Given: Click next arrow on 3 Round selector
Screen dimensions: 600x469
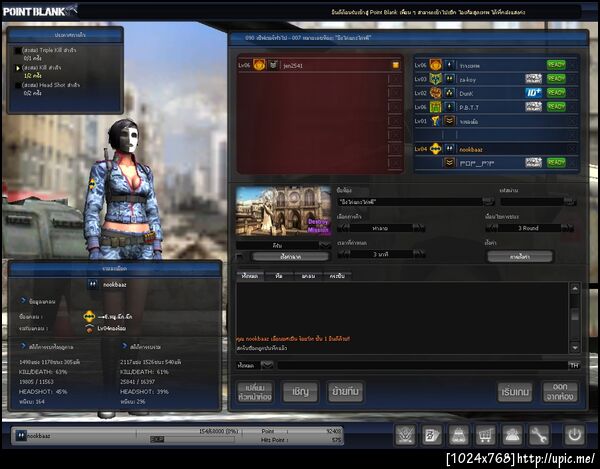Looking at the screenshot, I should pyautogui.click(x=568, y=228).
